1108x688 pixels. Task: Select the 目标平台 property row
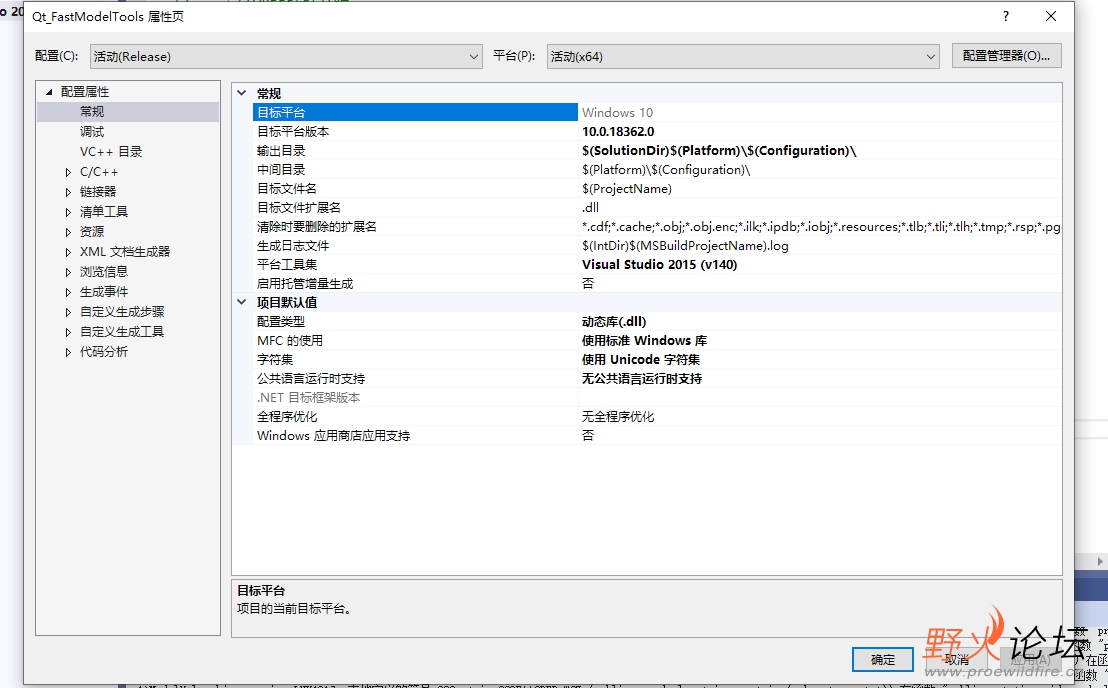(x=656, y=112)
